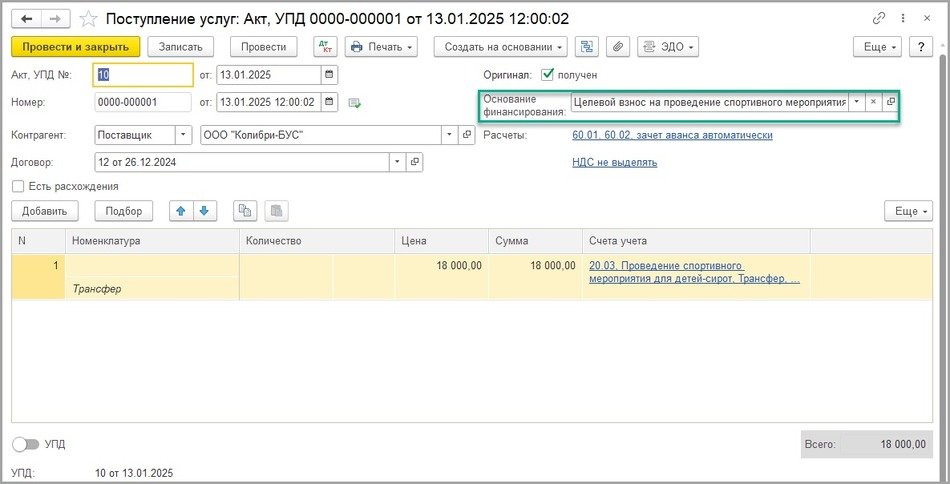950x484 pixels.
Task: Open the attached files paperclip icon
Action: [x=617, y=47]
